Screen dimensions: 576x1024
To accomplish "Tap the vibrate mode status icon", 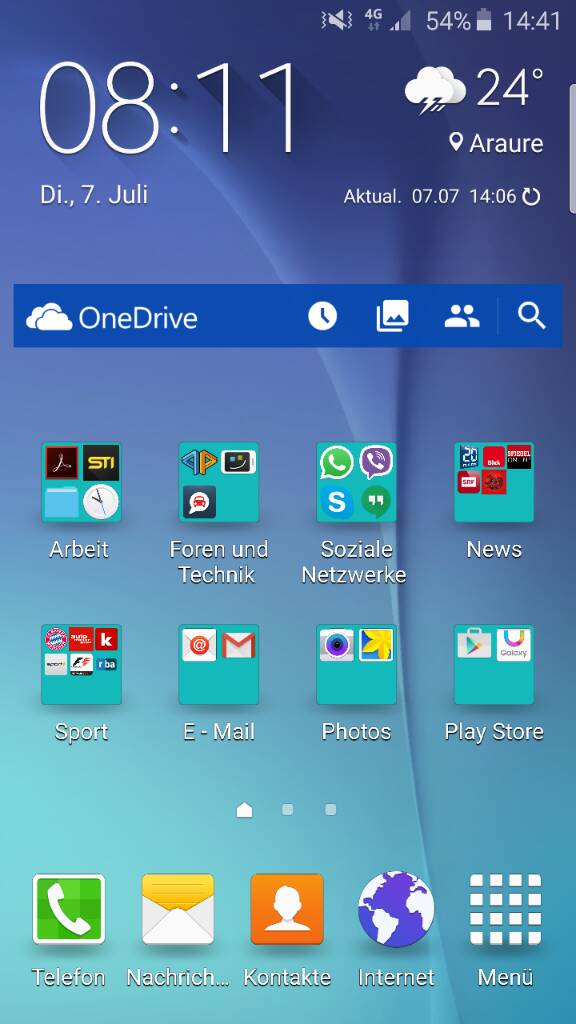I will pos(337,21).
